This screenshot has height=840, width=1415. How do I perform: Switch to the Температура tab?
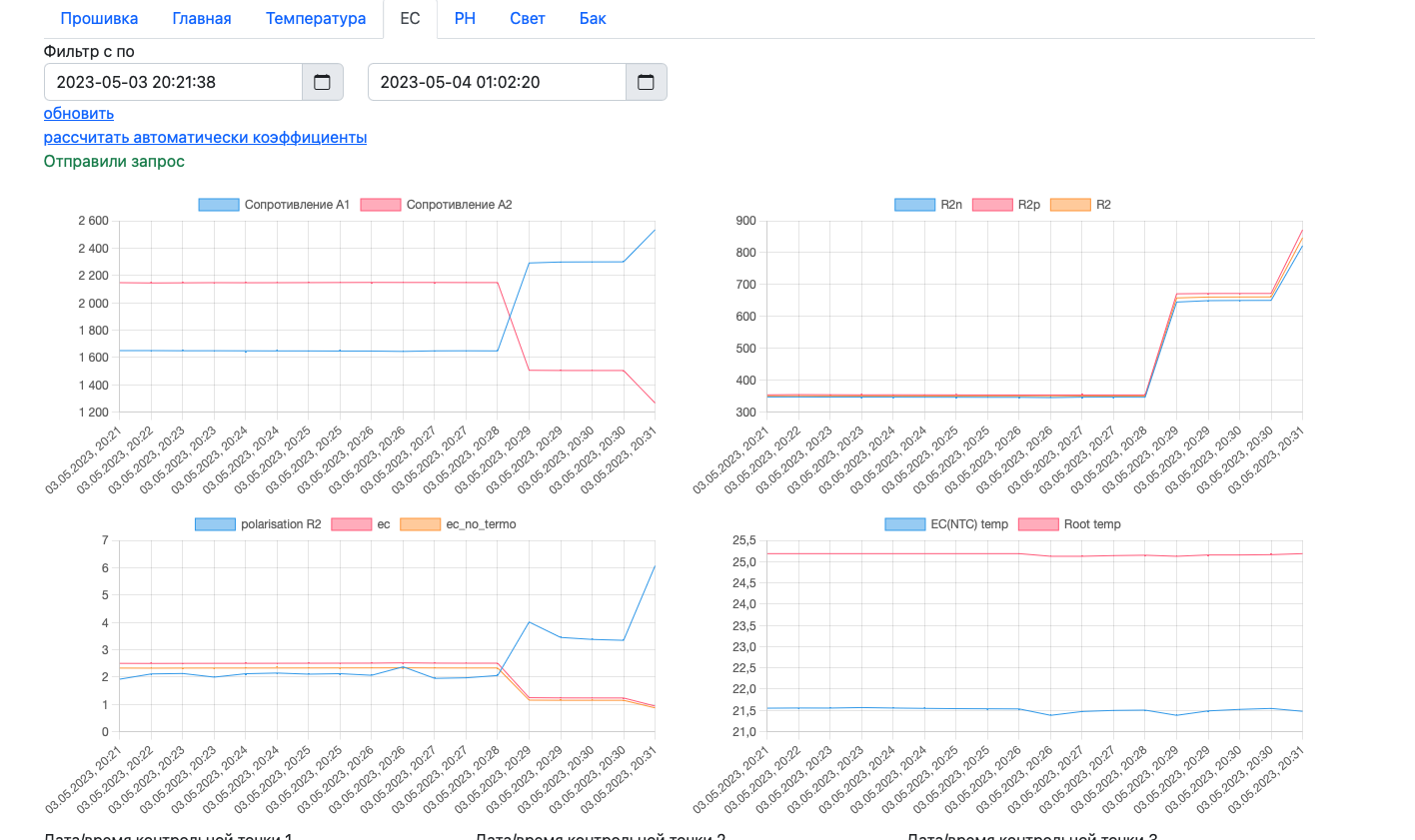click(x=316, y=18)
